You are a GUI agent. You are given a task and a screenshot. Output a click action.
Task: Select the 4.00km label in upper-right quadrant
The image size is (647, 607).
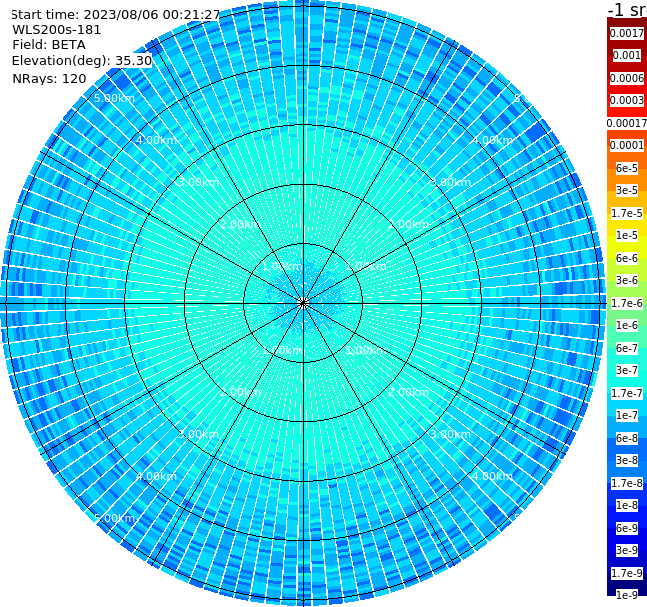coord(492,140)
